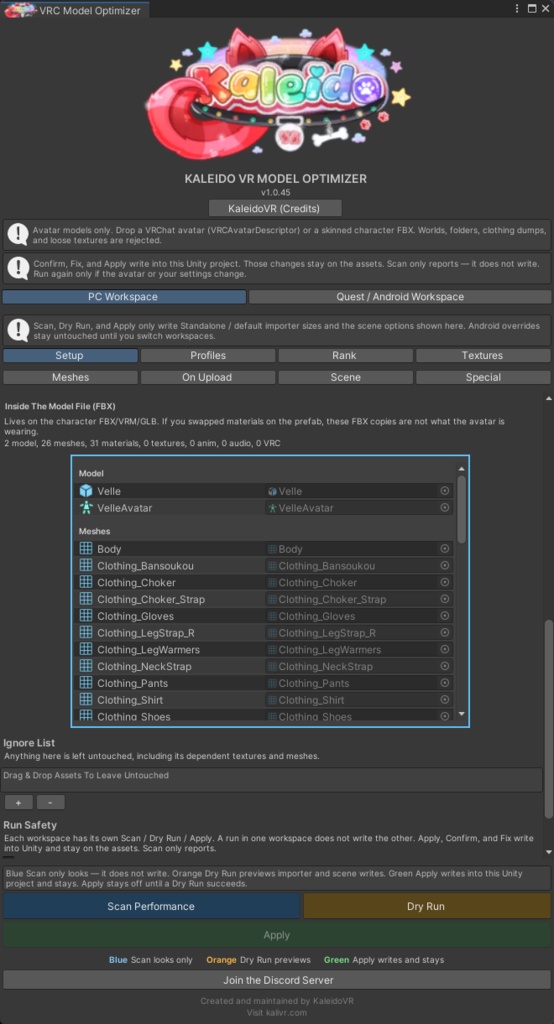Viewport: 554px width, 1024px height.
Task: Remove Ignore List entry with minus
Action: [50, 802]
